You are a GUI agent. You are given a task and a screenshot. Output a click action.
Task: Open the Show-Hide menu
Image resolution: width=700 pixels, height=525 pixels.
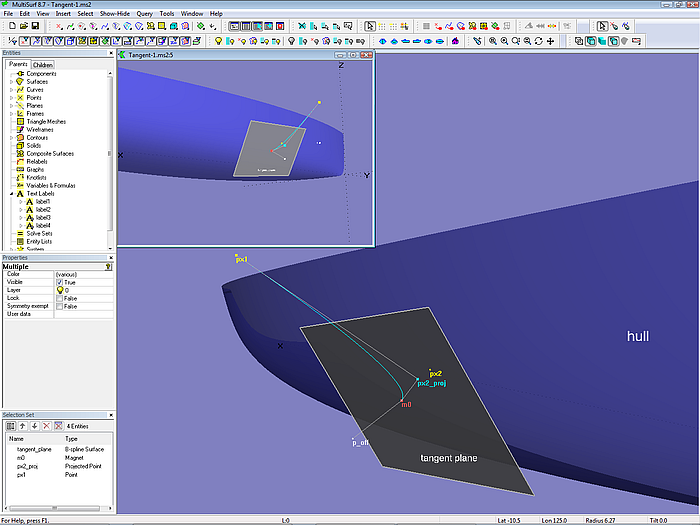[x=115, y=13]
